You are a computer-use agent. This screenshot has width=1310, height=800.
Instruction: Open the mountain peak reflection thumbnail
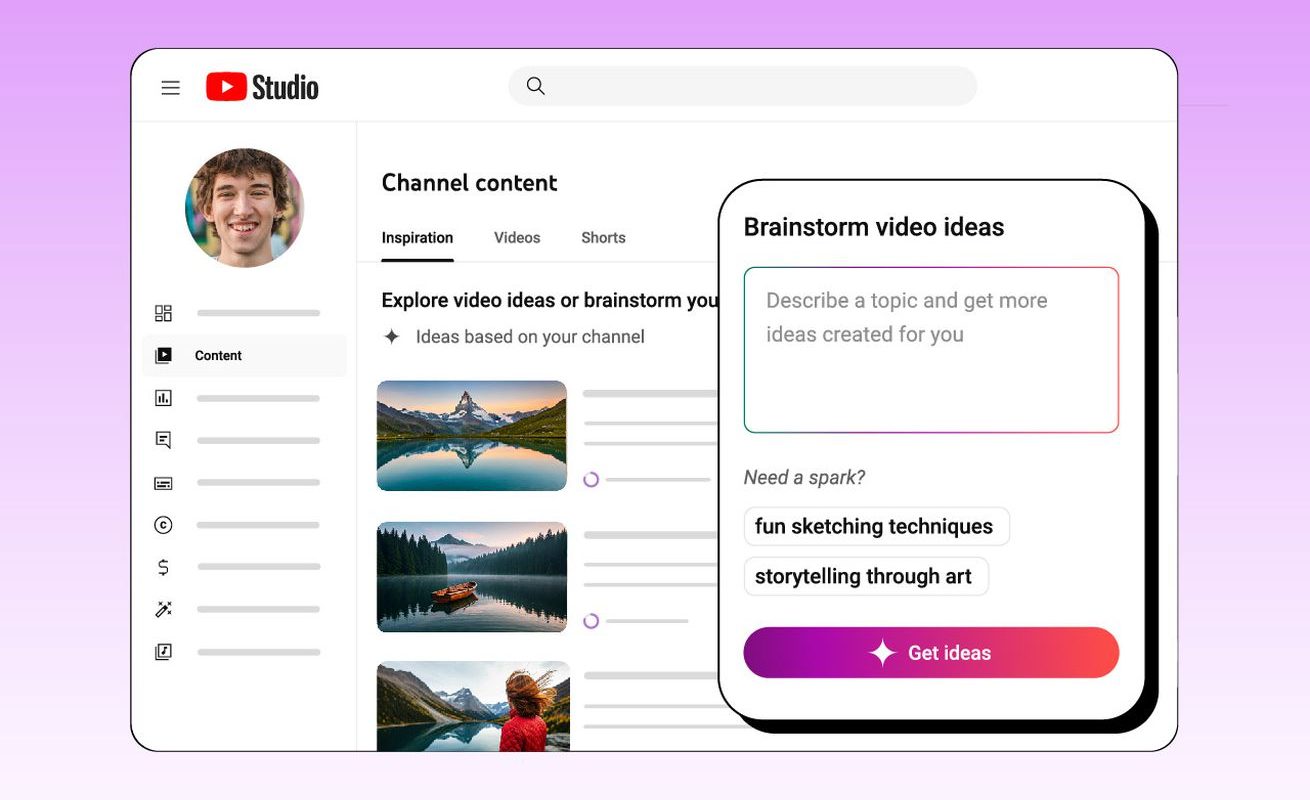[472, 435]
